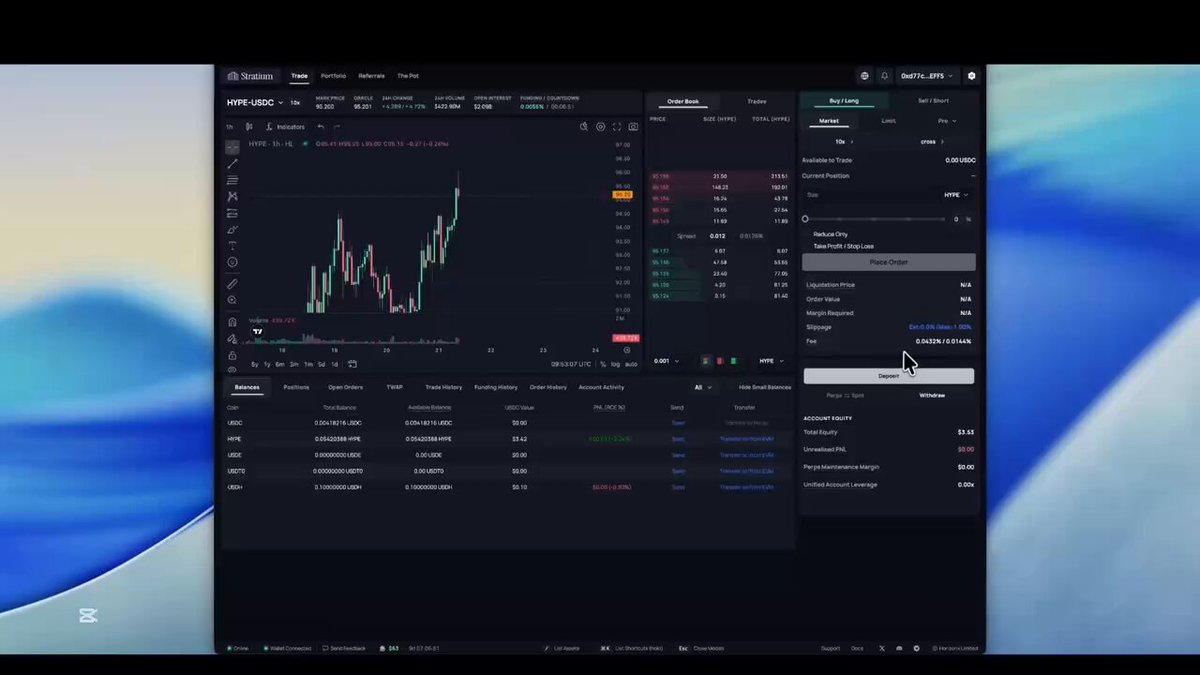Take a chart snapshot with the camera icon
The height and width of the screenshot is (675, 1200).
[x=633, y=127]
